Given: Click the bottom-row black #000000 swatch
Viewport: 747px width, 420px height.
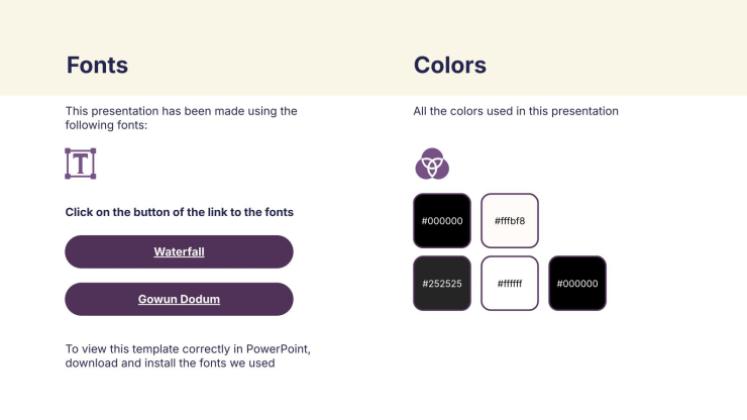Looking at the screenshot, I should point(577,283).
